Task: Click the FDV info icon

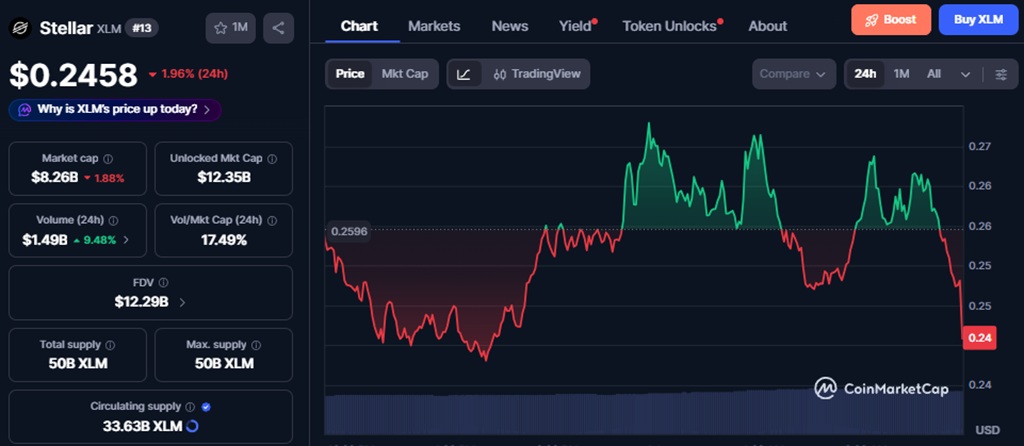Action: (163, 283)
